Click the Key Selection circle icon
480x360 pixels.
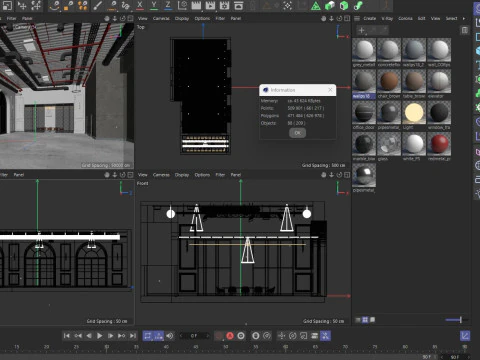point(241,336)
